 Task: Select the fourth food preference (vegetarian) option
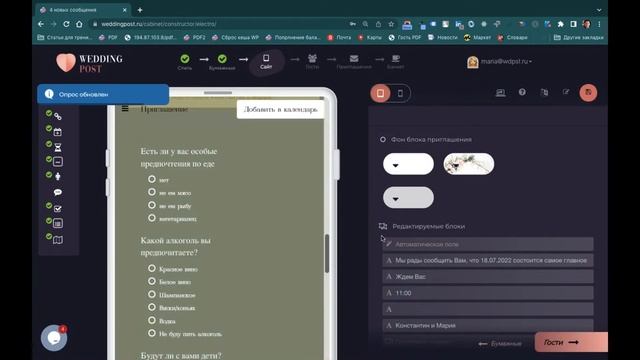coord(152,218)
